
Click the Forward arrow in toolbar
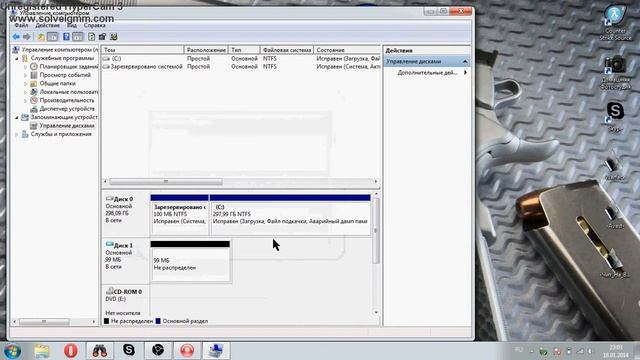[27, 37]
